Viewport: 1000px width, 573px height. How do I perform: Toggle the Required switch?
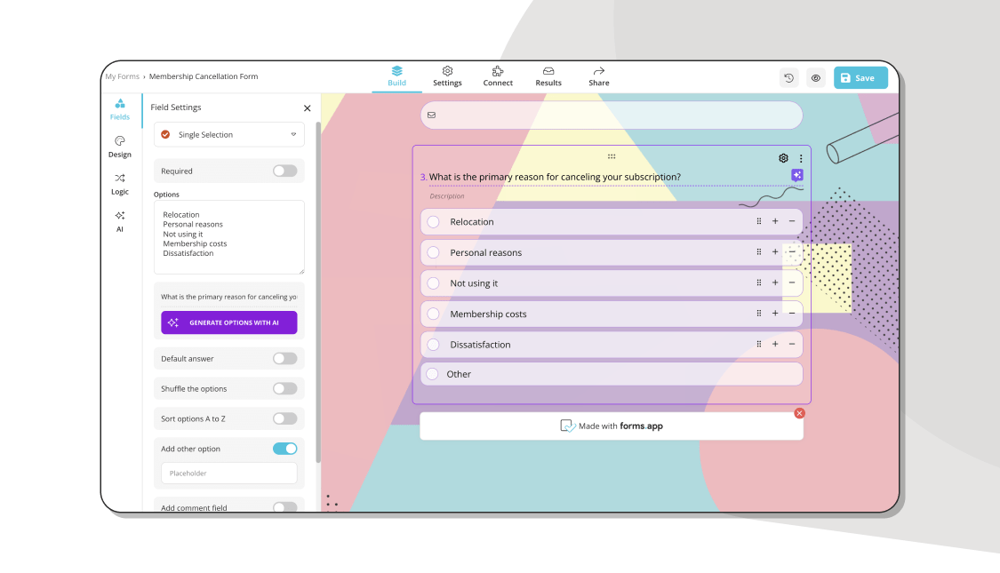[x=285, y=171]
